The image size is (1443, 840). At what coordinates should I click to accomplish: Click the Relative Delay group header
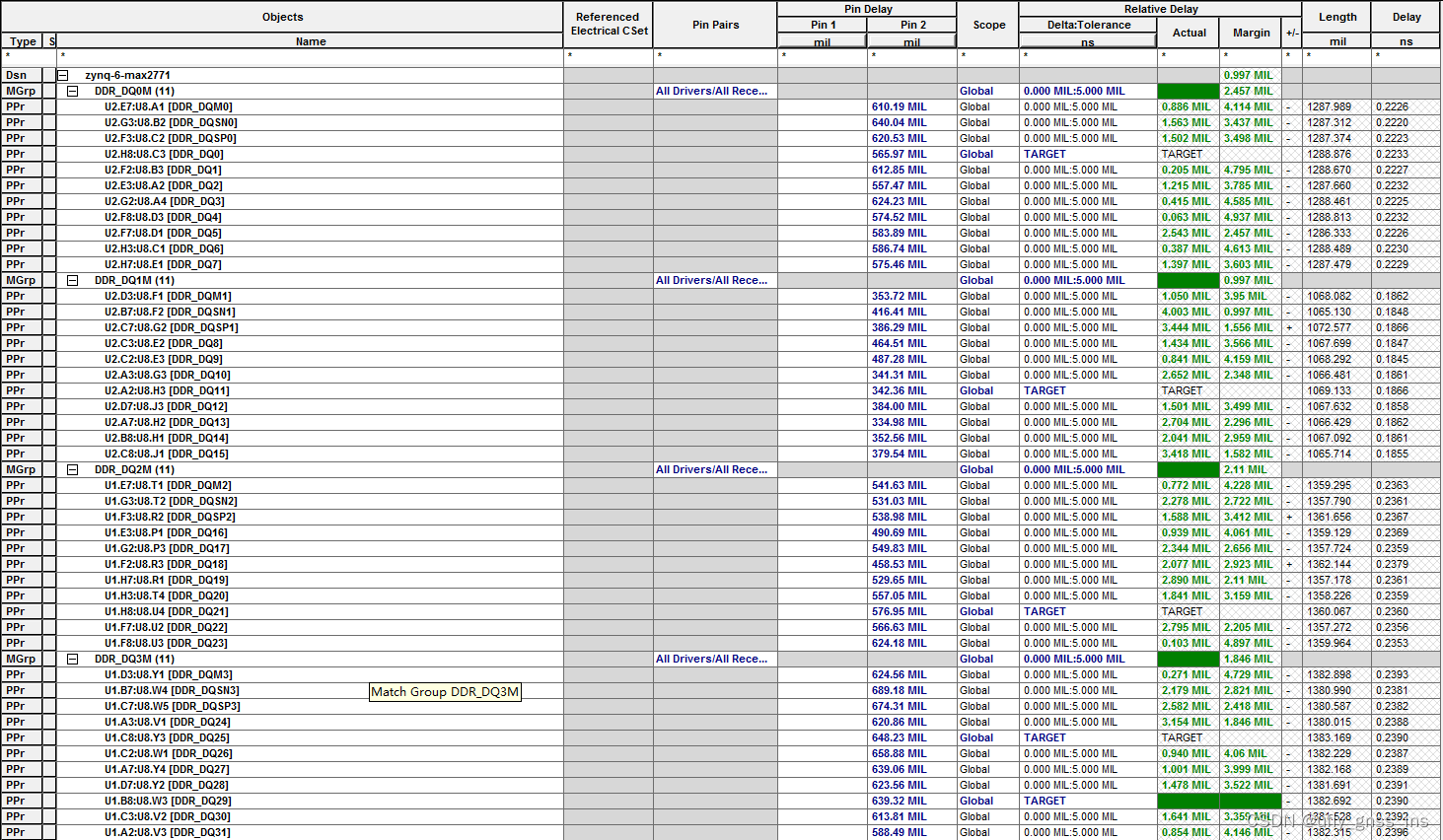click(1161, 9)
